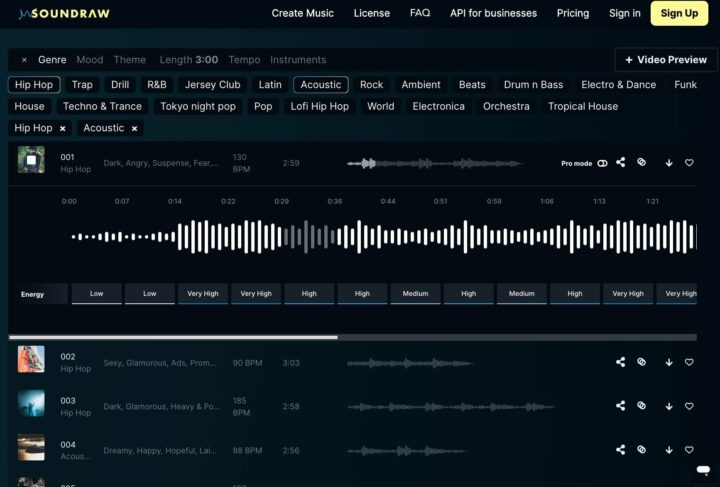This screenshot has width=720, height=487.
Task: Click share icon for track 004
Action: (x=620, y=450)
